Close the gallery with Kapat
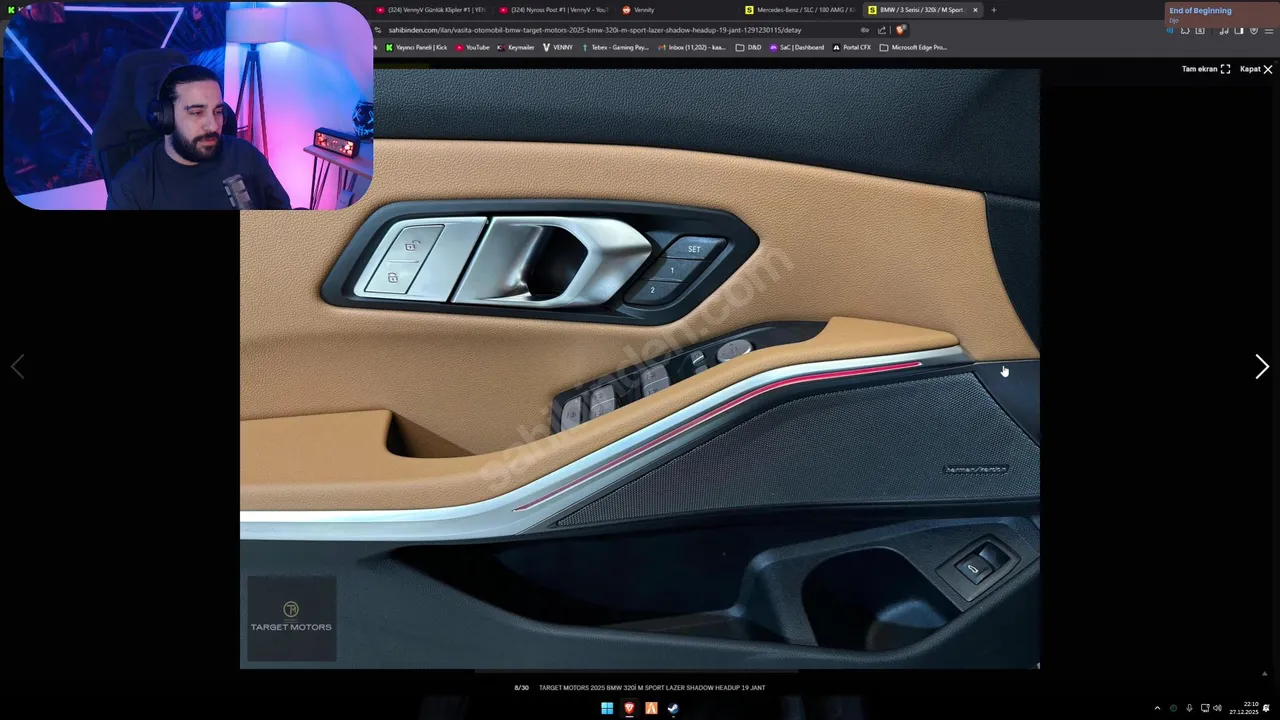 (x=1256, y=69)
